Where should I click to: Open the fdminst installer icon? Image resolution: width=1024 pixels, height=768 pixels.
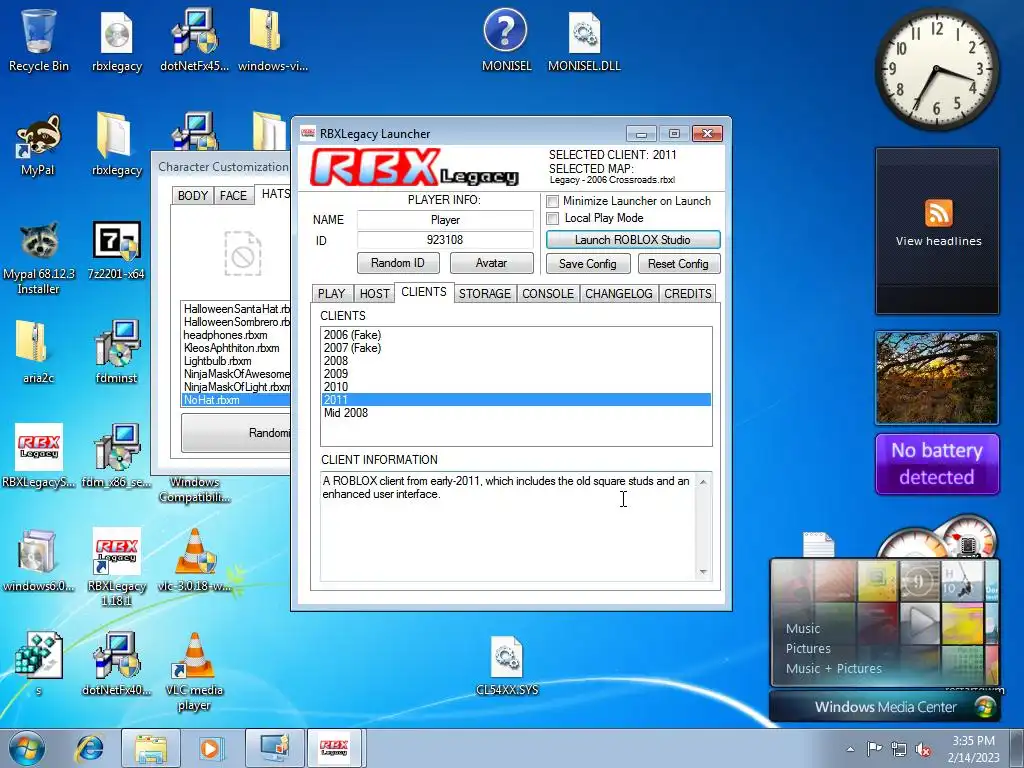(117, 353)
